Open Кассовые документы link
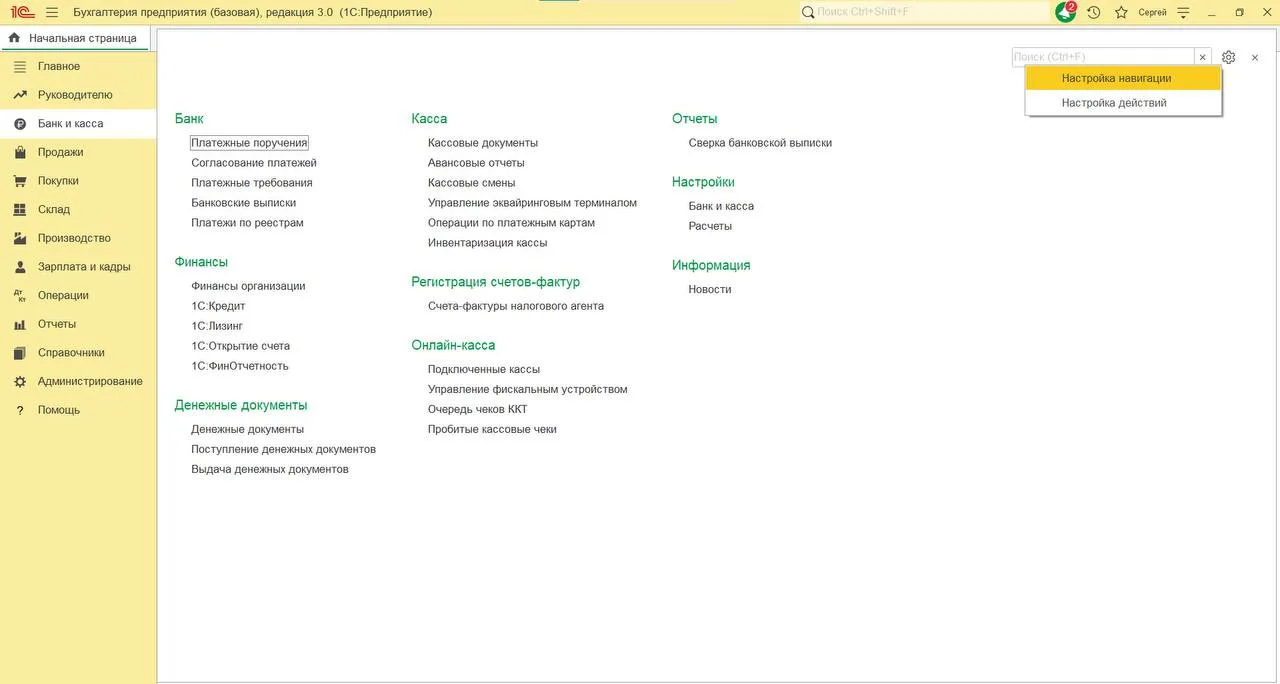 point(483,143)
